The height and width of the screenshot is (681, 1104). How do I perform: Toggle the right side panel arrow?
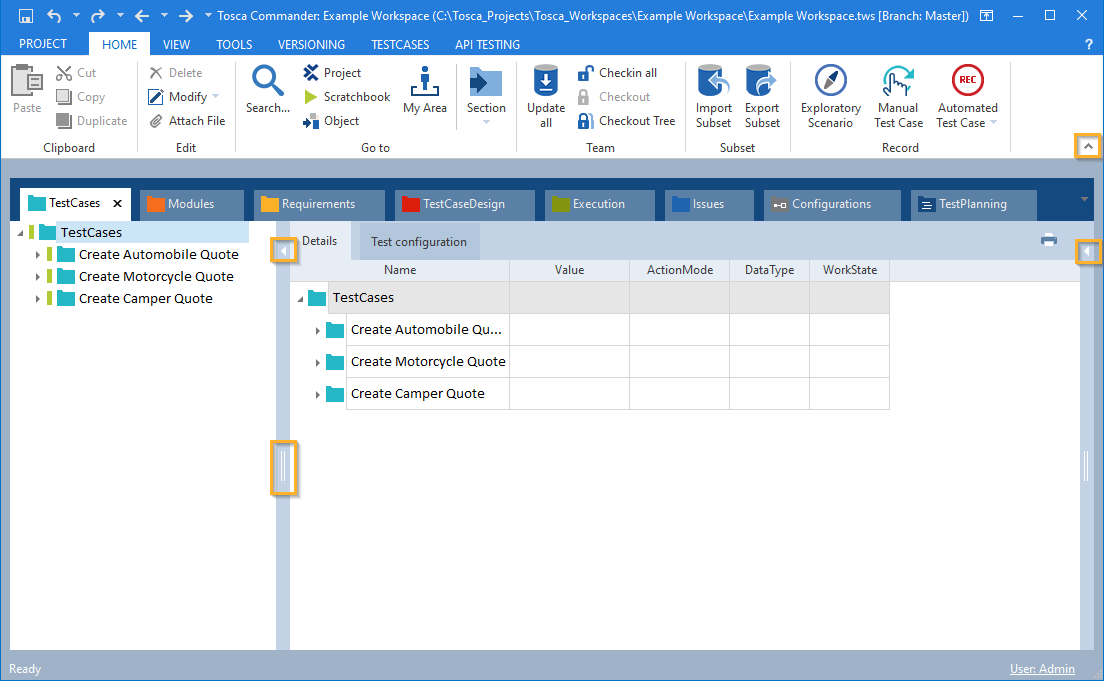[1087, 253]
